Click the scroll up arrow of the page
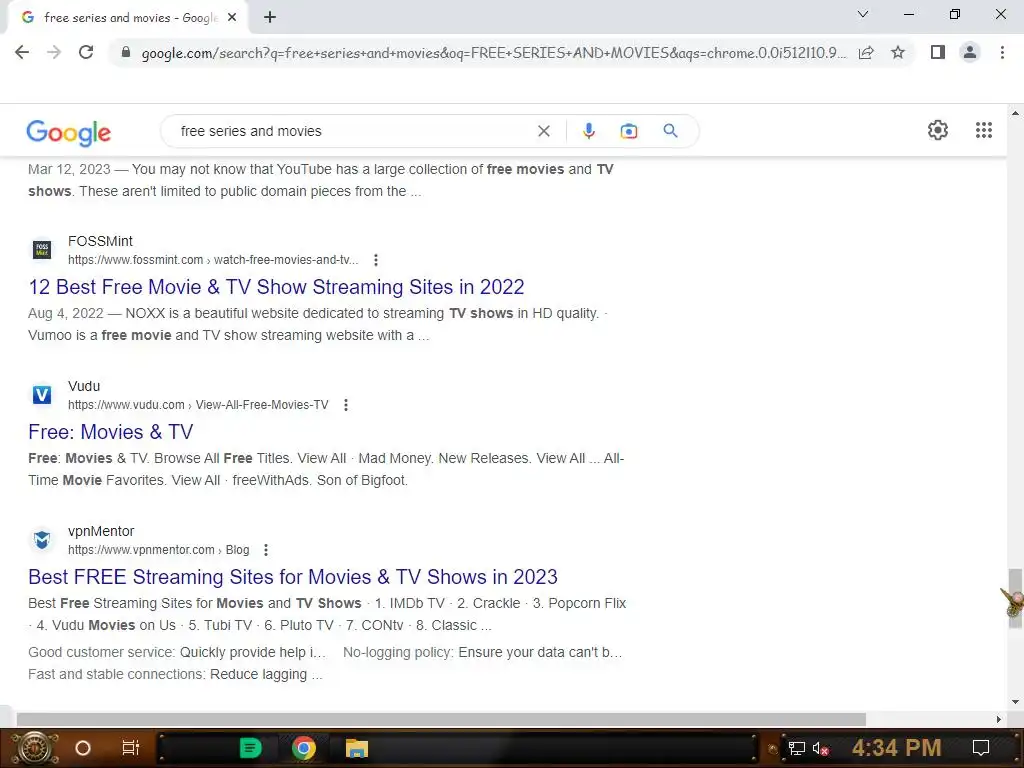The image size is (1024, 768). point(1015,113)
